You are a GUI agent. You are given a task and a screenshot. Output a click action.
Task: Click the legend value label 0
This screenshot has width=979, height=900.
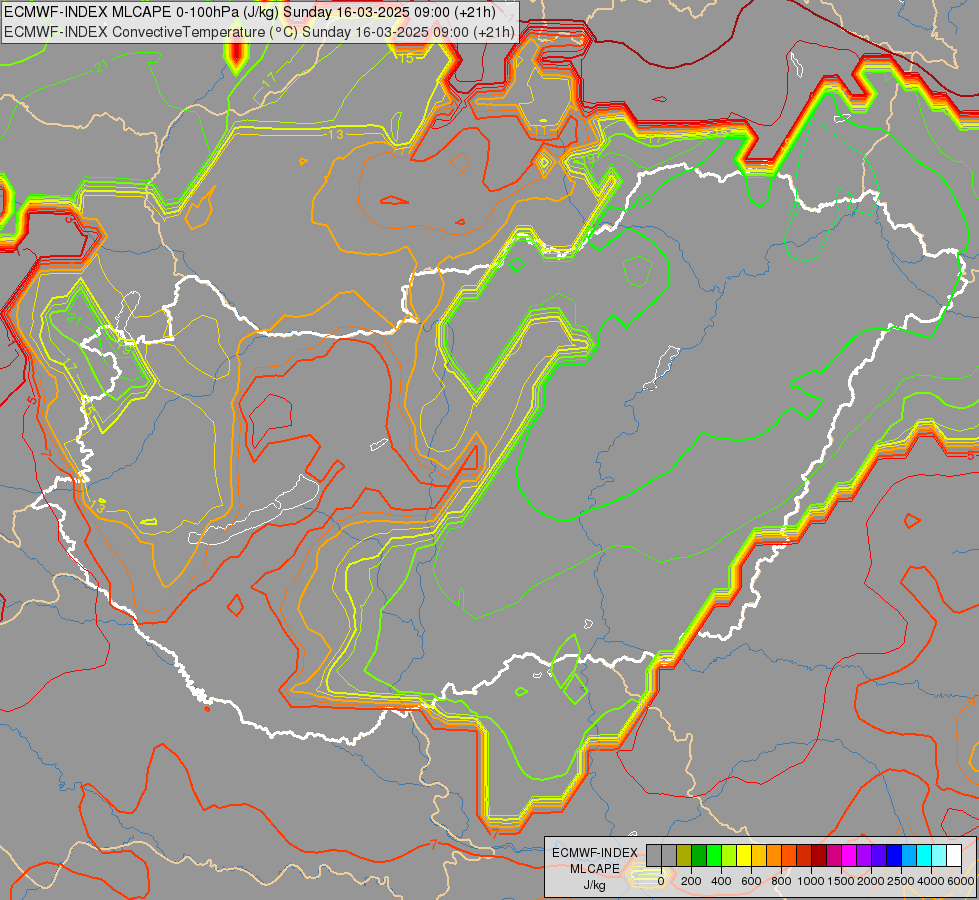tap(661, 881)
